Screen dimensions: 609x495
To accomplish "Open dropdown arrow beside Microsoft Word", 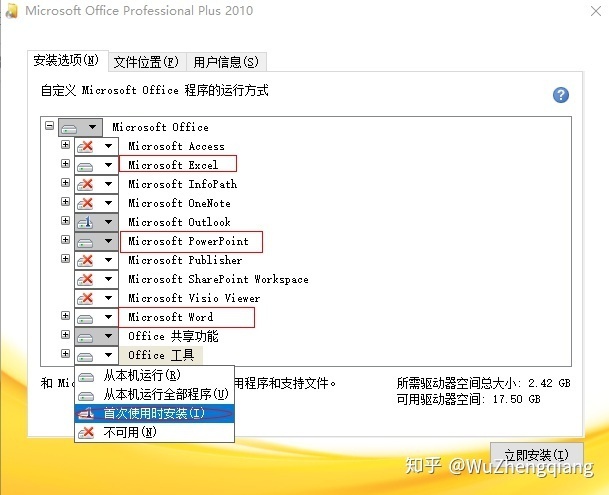I will 108,317.
